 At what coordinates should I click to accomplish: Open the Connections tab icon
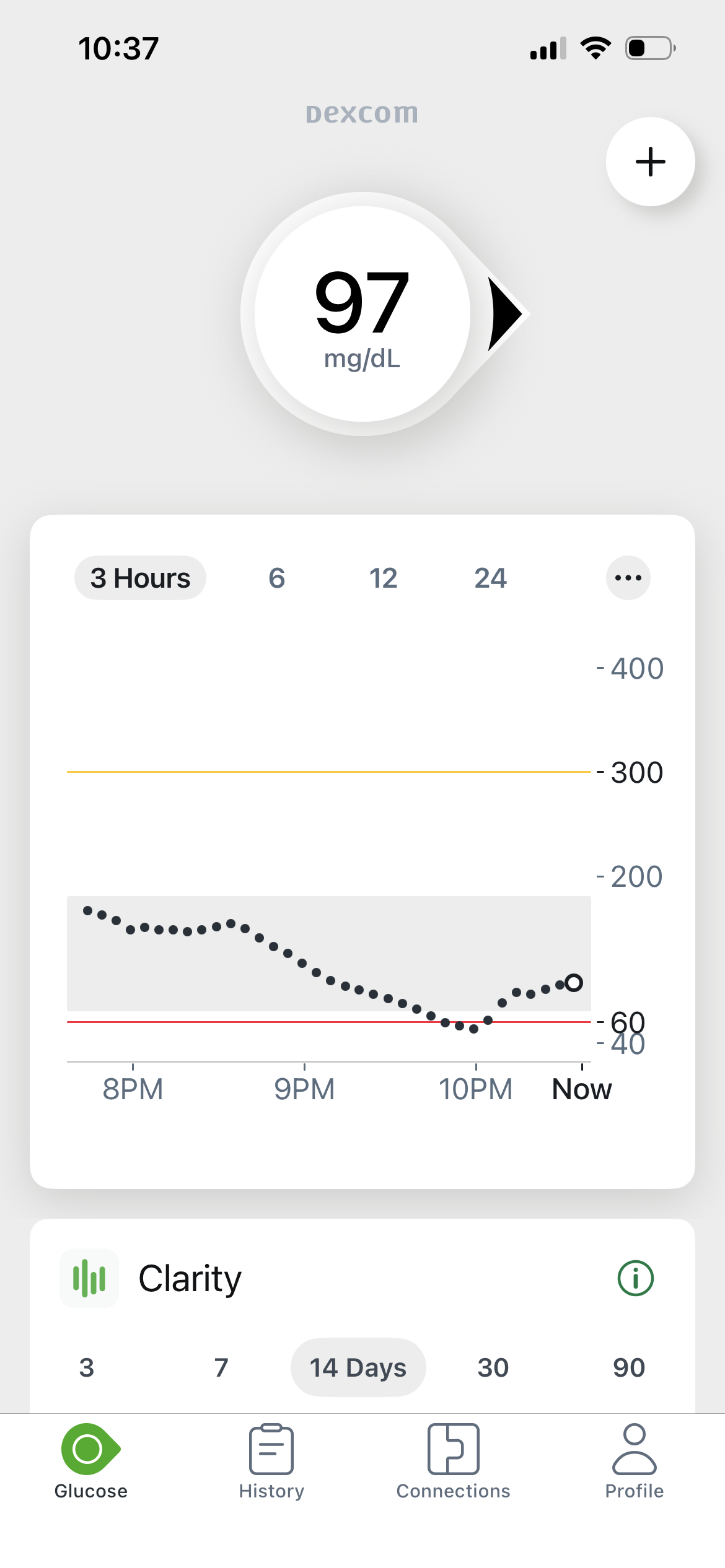(x=453, y=1449)
